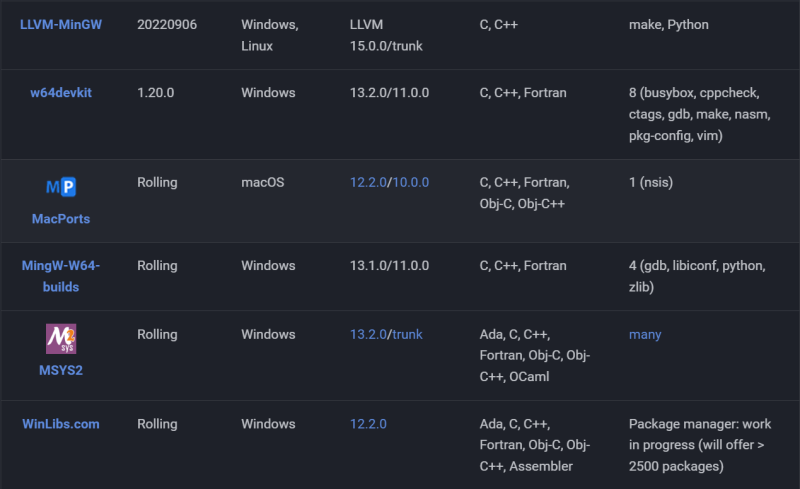Open the MingW-W64-builds link

click(61, 276)
